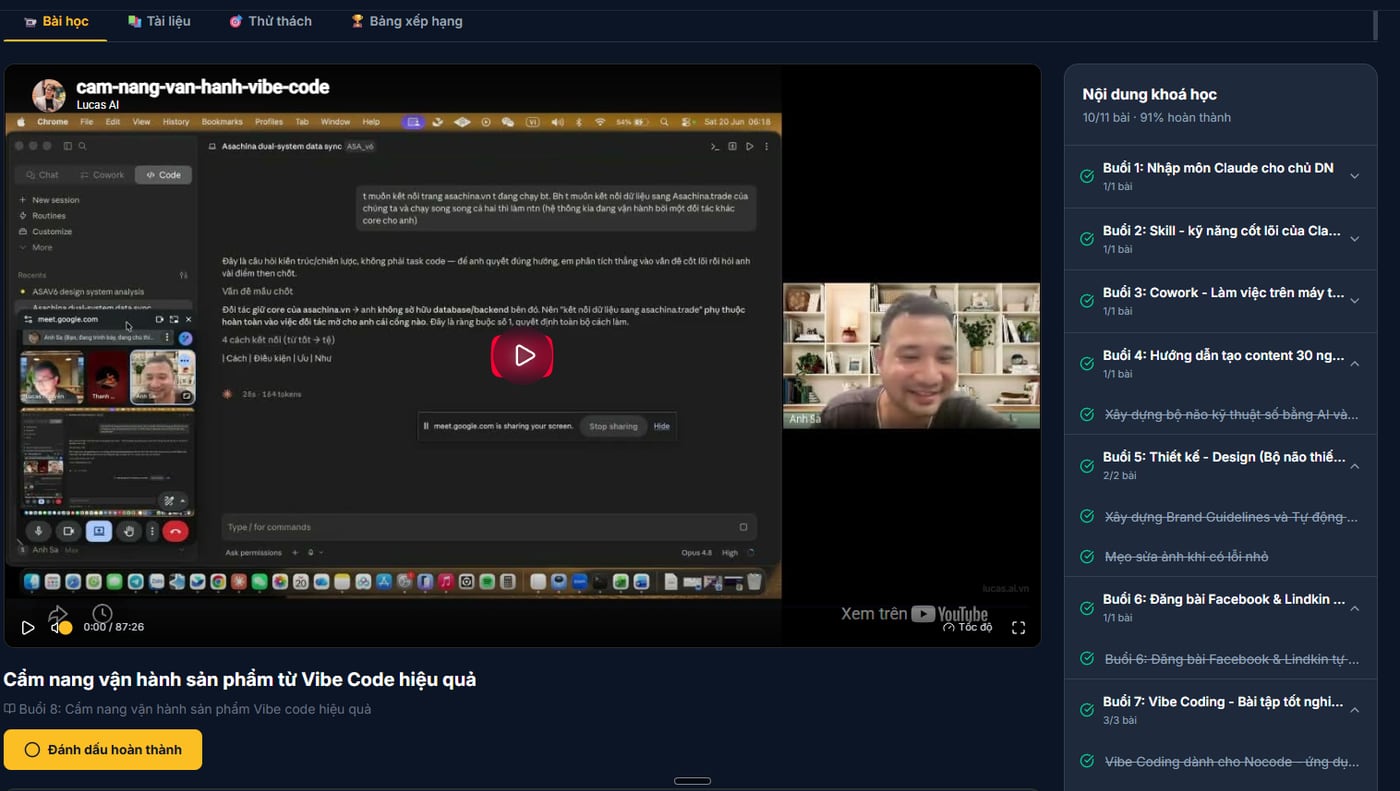Click the 0:00 / 87:26 time display
This screenshot has width=1400, height=791.
tap(113, 627)
